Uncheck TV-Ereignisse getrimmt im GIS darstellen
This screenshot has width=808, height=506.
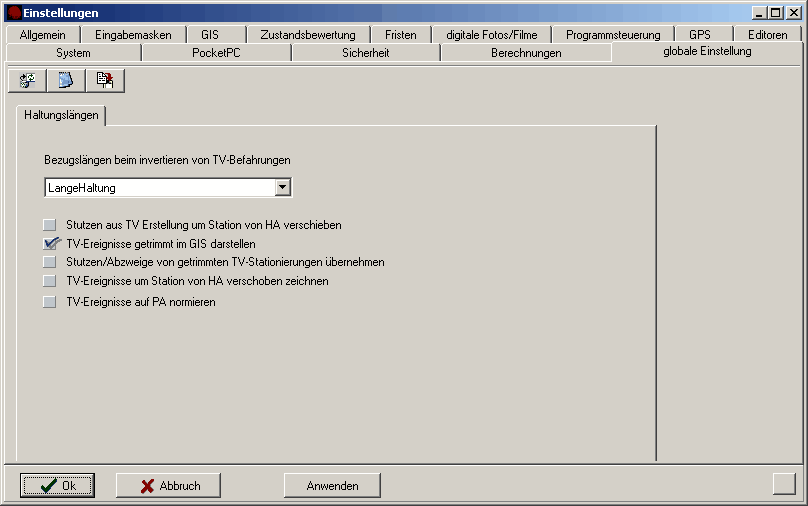[x=50, y=243]
